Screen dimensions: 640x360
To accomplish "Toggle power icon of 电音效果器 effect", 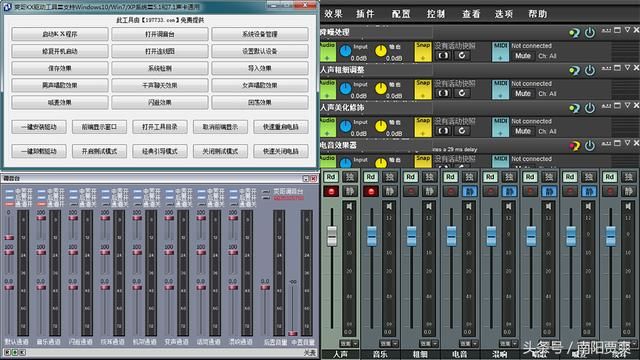I will [590, 145].
